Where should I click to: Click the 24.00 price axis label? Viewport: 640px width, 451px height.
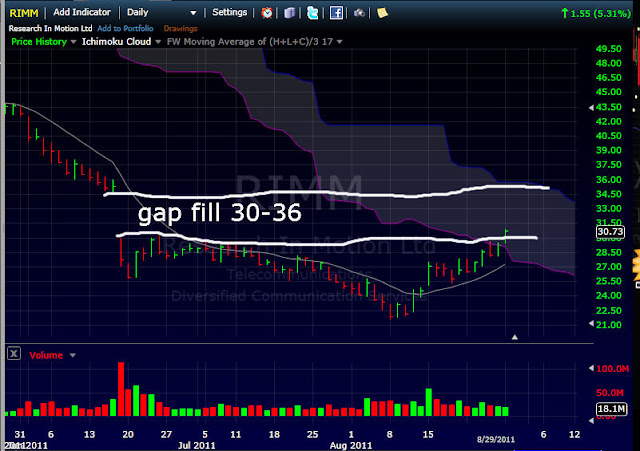tap(609, 295)
